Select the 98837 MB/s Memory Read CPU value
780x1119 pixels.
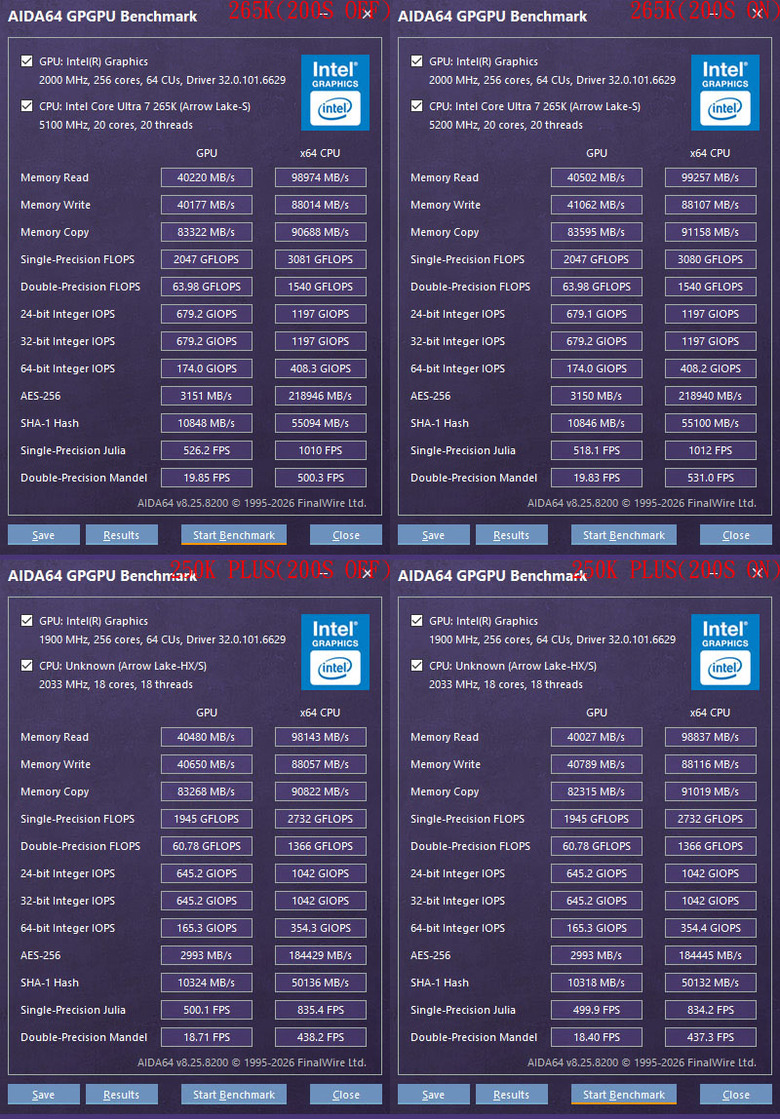coord(711,737)
